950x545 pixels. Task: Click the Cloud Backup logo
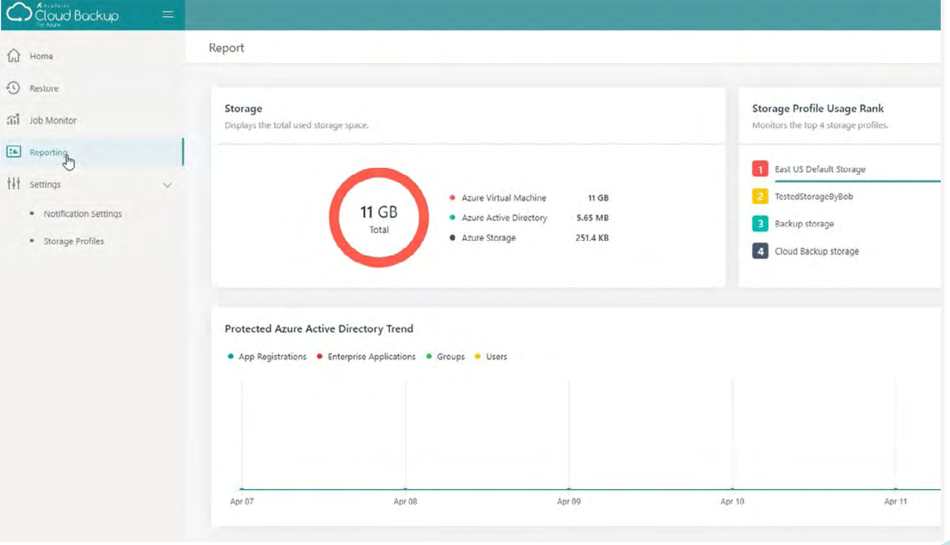[62, 14]
